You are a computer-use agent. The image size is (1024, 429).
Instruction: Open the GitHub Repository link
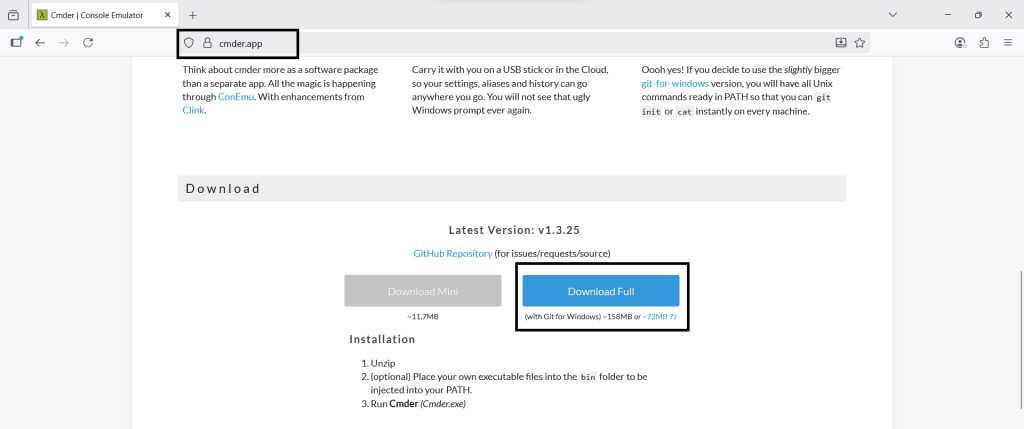point(452,254)
